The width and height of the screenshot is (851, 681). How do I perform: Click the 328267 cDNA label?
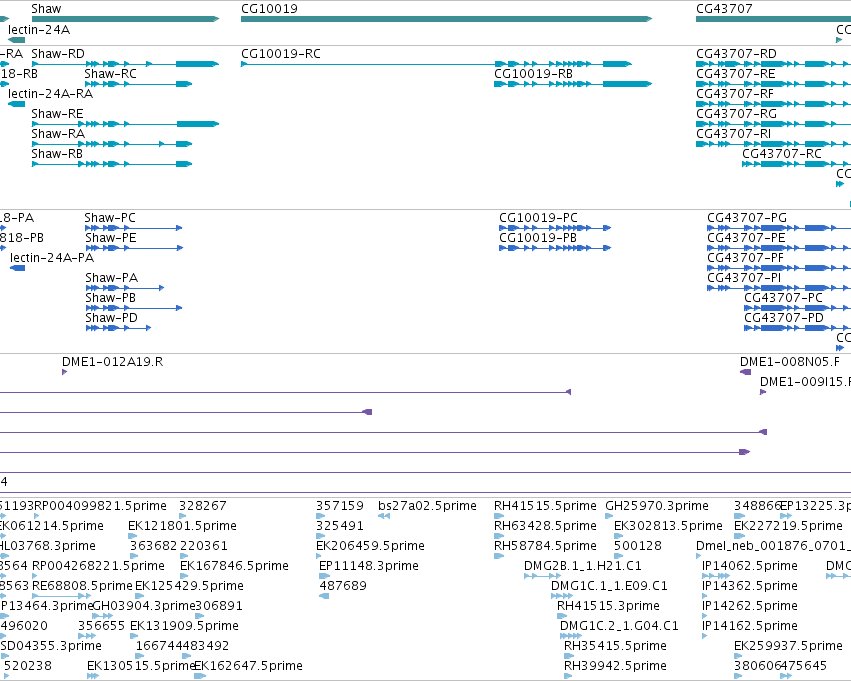coord(202,506)
